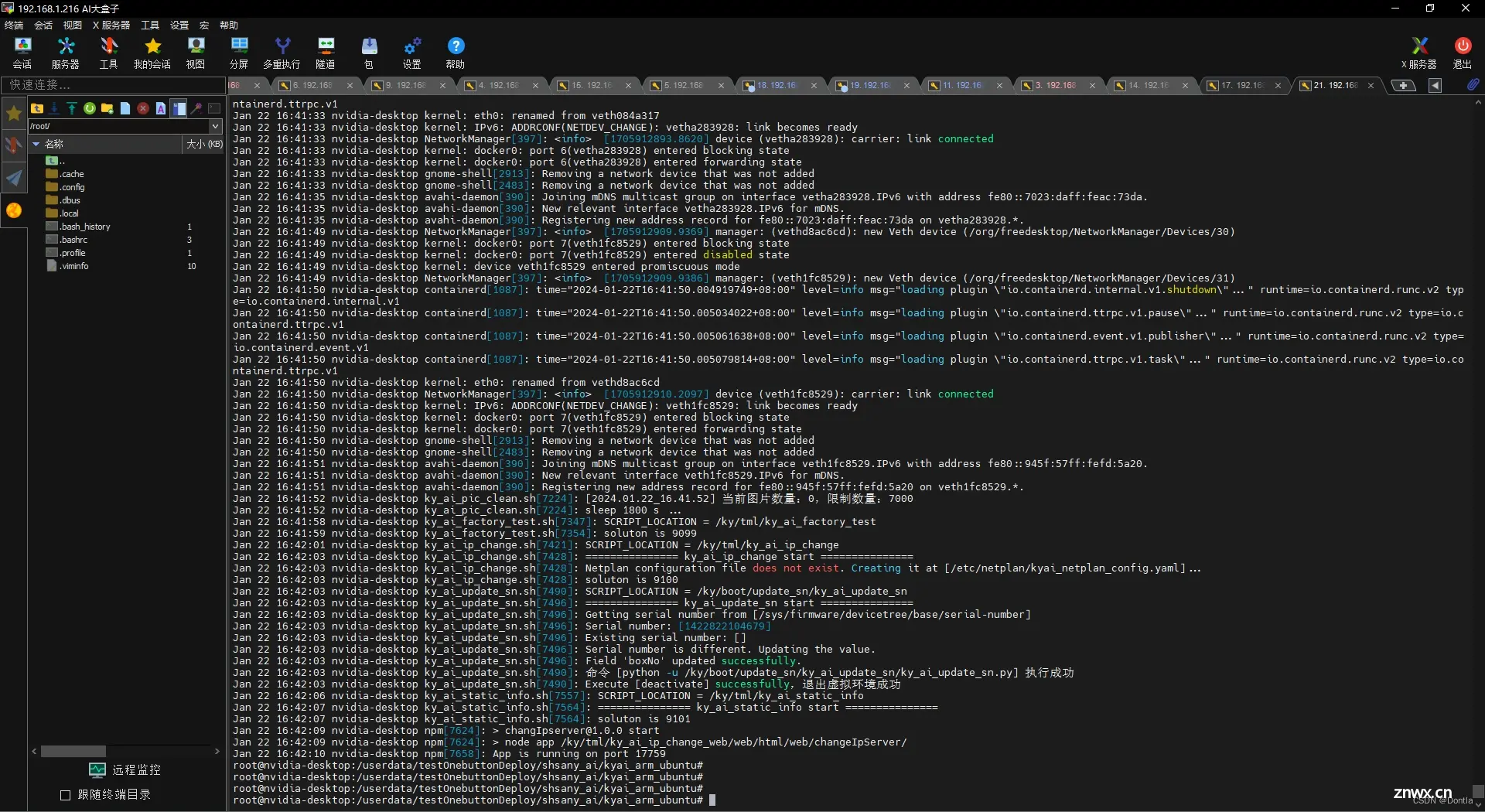Image resolution: width=1485 pixels, height=812 pixels.
Task: Close the '15. 192.16' session tab
Action: (628, 86)
